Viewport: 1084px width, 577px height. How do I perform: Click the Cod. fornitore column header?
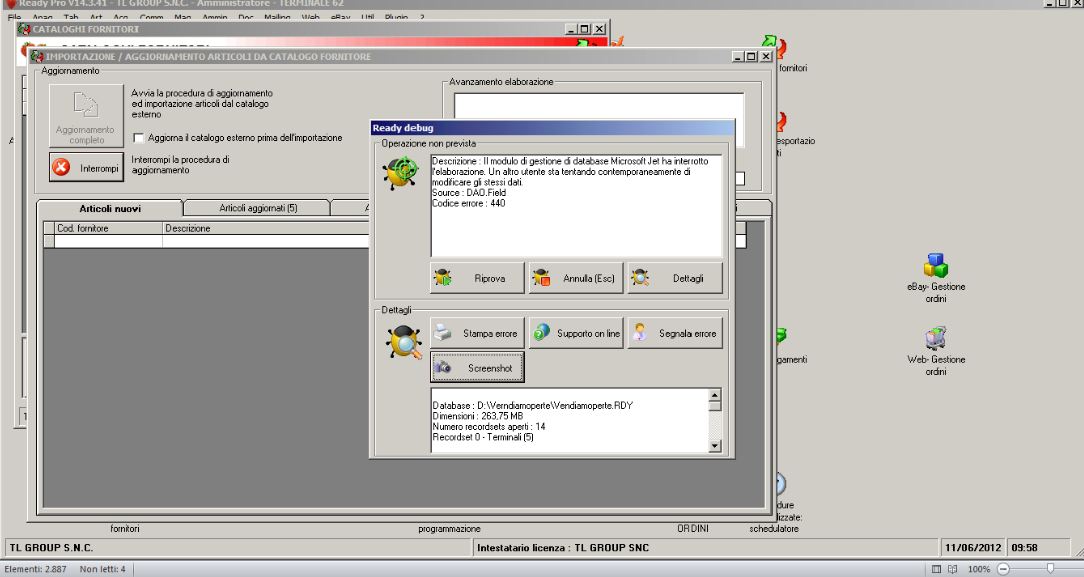coord(109,228)
